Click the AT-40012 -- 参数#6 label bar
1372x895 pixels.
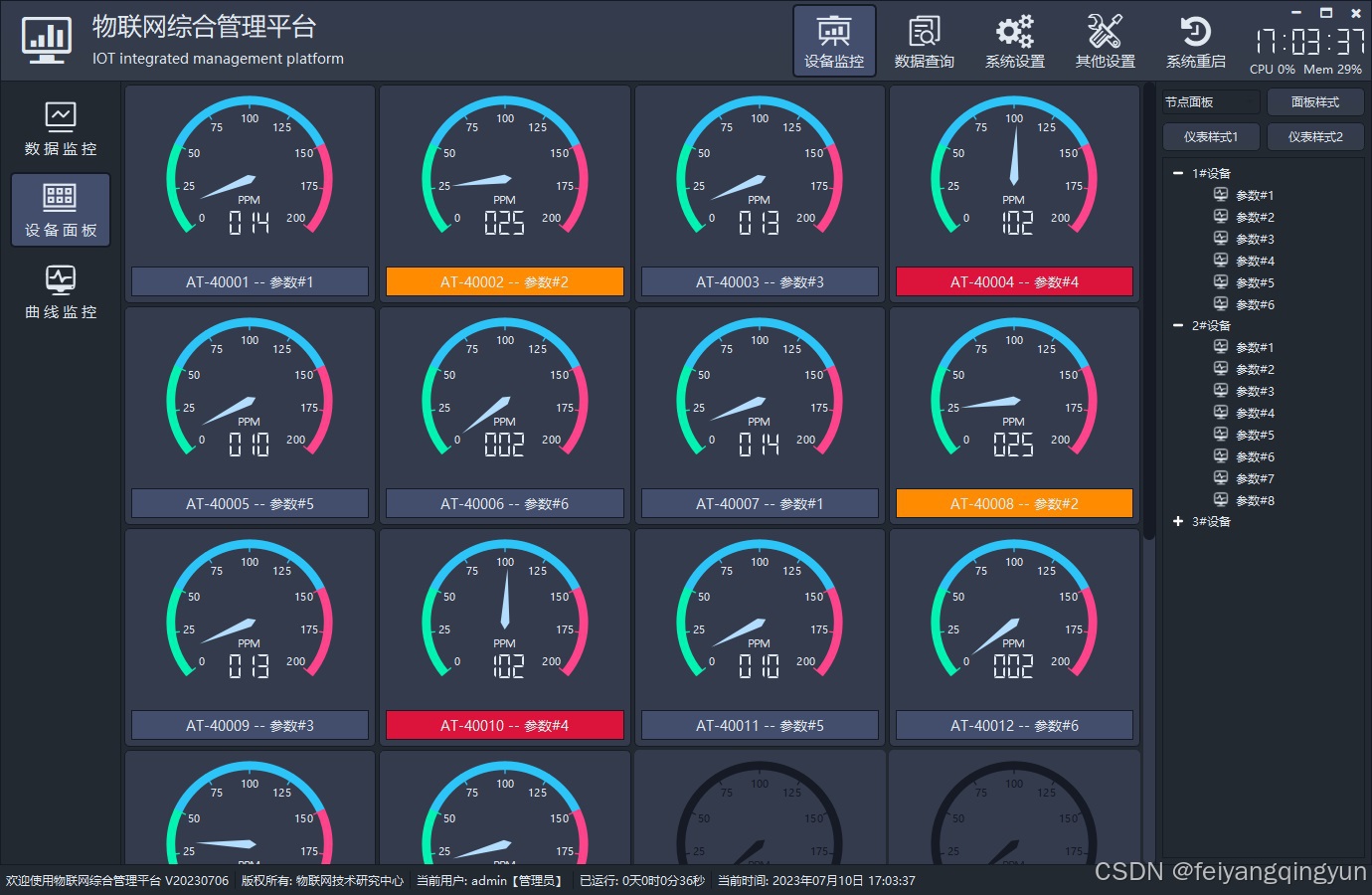1014,725
